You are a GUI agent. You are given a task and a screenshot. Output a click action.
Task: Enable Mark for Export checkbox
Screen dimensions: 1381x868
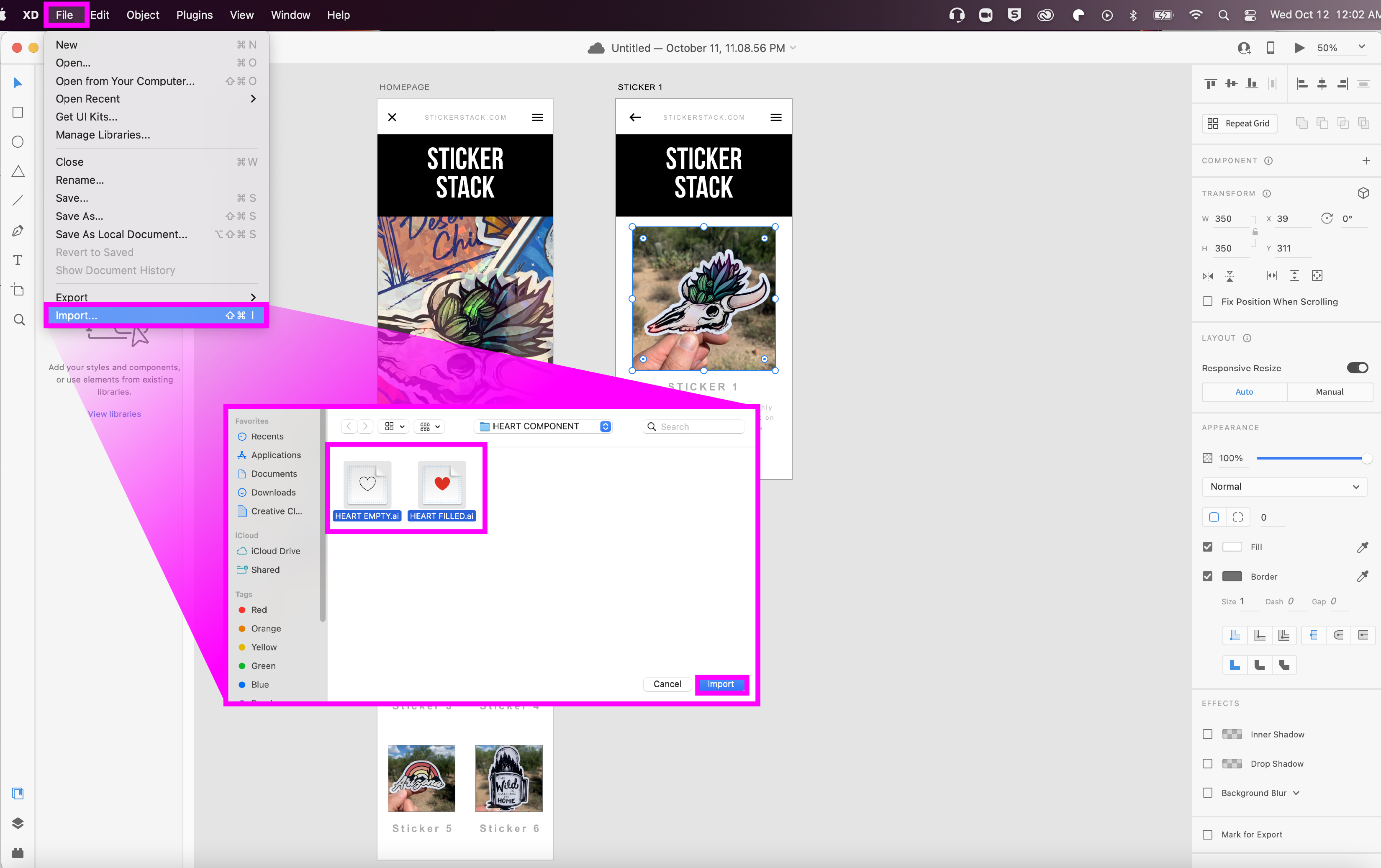[x=1208, y=834]
